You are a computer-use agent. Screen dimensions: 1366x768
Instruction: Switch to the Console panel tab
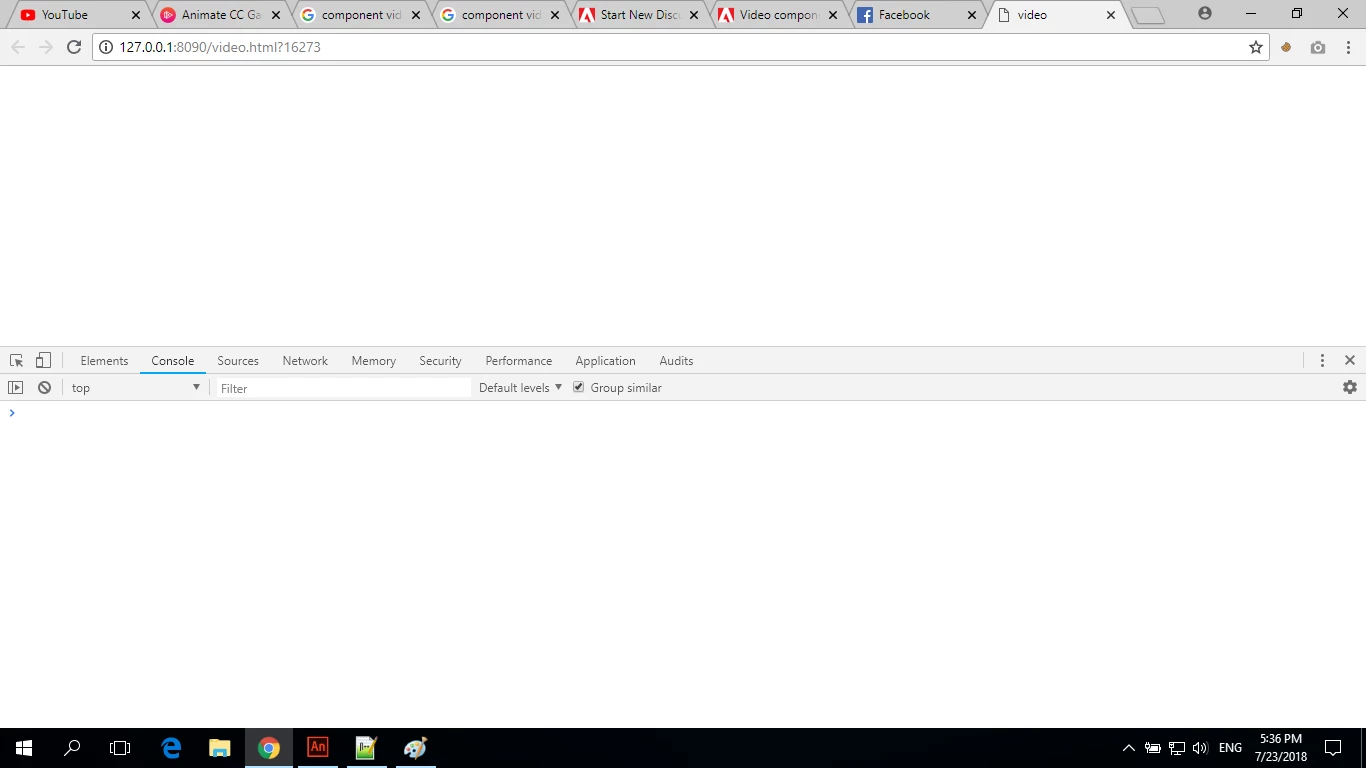click(173, 361)
